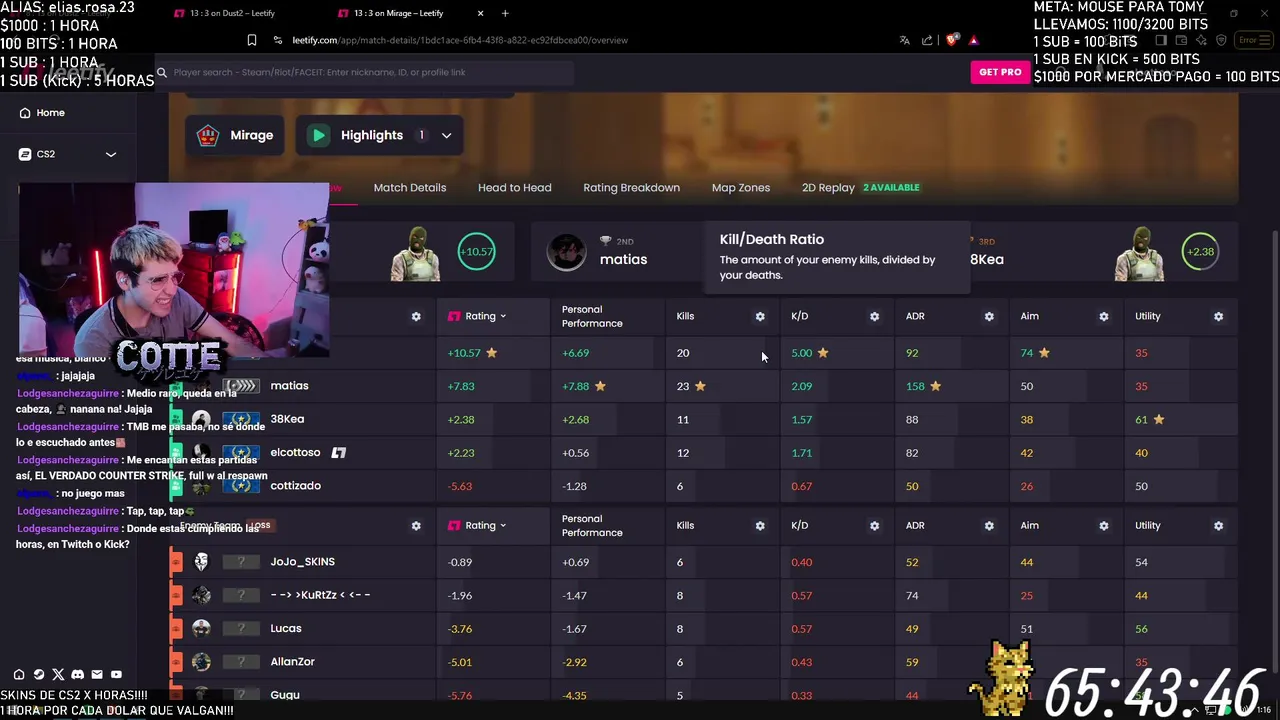Click the GET PRO button

(x=1000, y=72)
